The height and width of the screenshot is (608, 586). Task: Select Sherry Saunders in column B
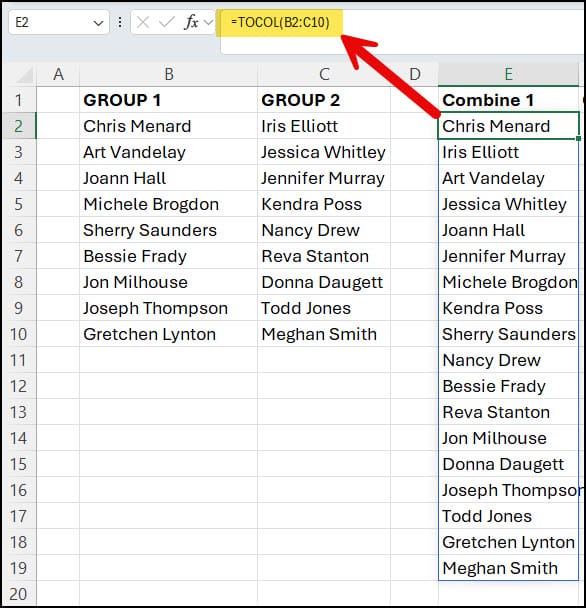(x=169, y=230)
